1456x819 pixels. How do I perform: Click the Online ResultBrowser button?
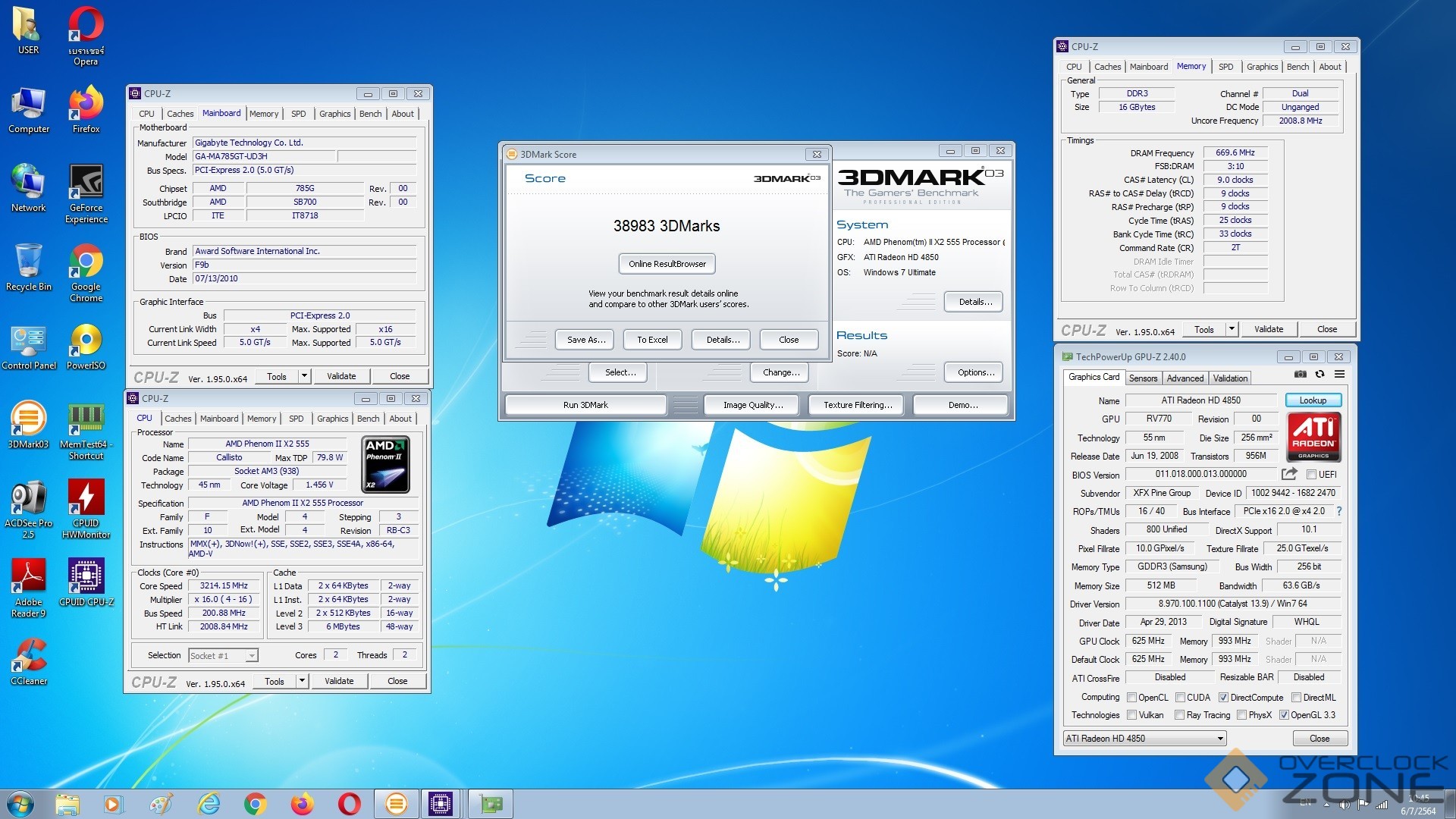667,264
